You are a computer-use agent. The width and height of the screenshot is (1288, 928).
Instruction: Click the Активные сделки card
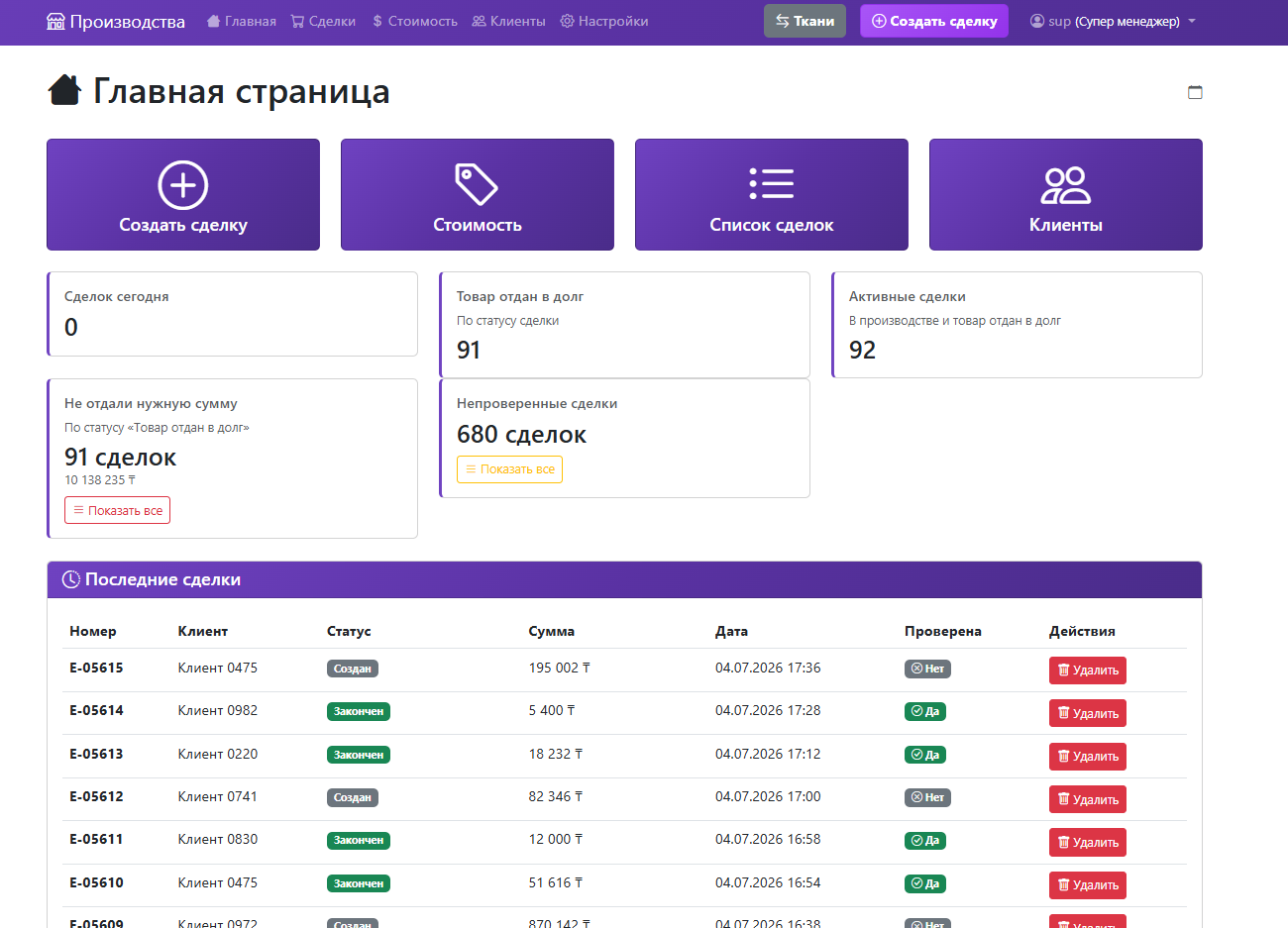[x=1018, y=325]
